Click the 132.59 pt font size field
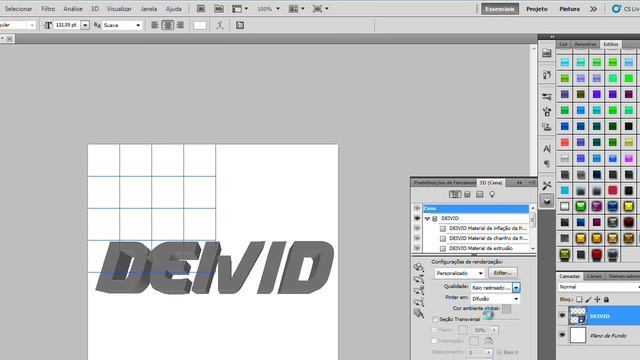This screenshot has height=360, width=640. pyautogui.click(x=66, y=25)
